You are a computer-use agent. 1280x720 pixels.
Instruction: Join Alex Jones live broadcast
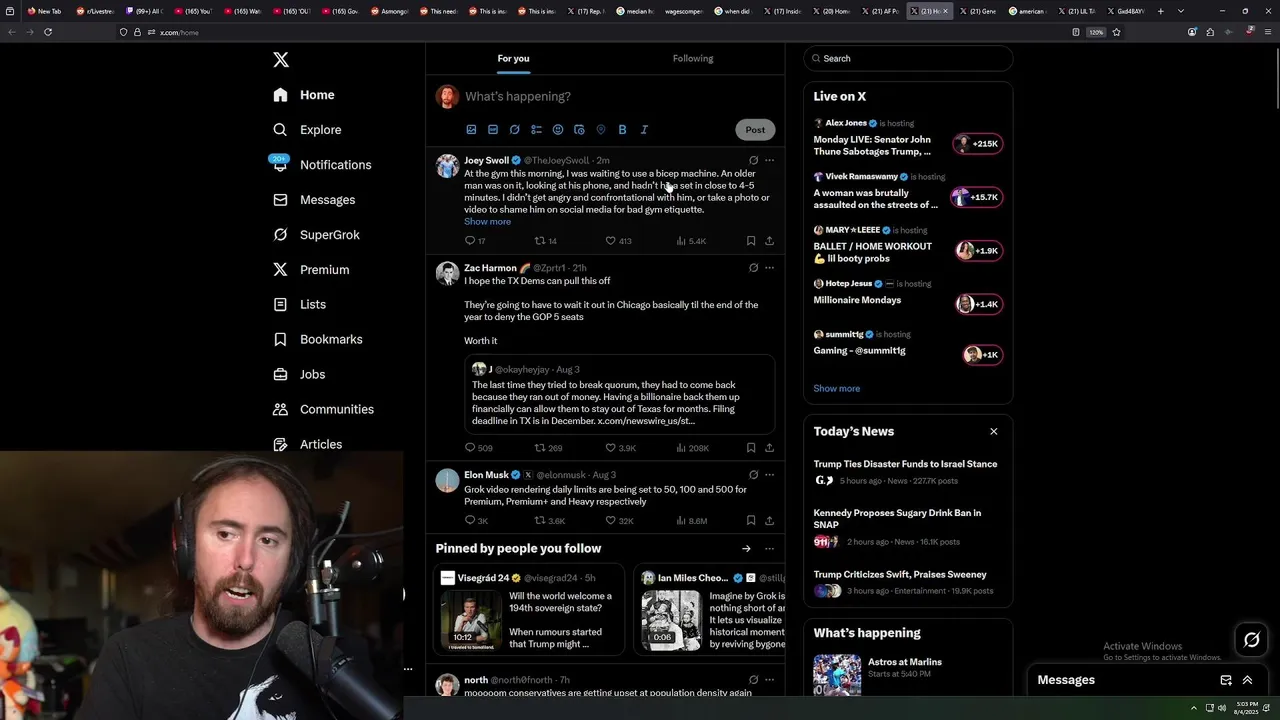(x=908, y=138)
